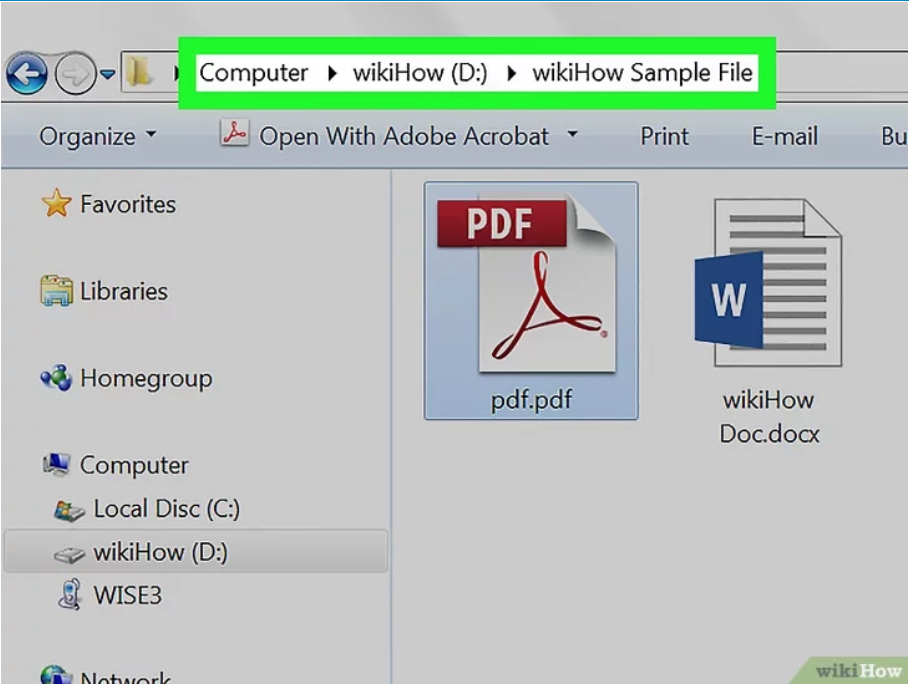Click the Print toolbar button

(664, 137)
